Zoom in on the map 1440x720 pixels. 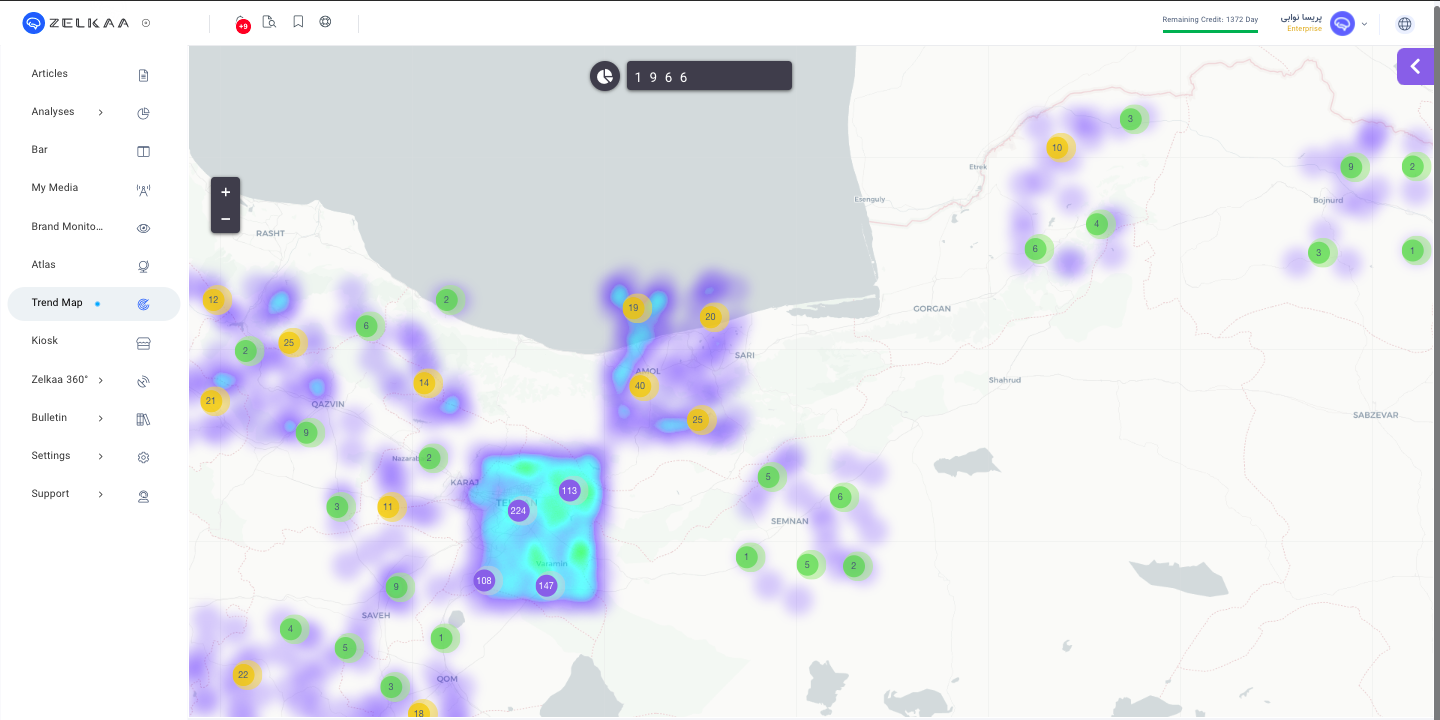point(225,192)
